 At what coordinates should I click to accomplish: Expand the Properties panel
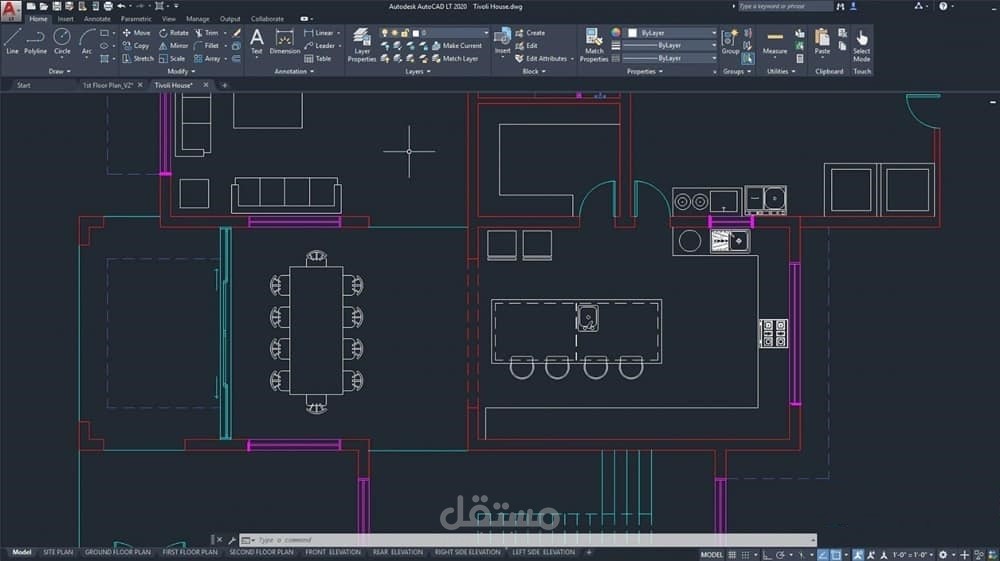(645, 71)
